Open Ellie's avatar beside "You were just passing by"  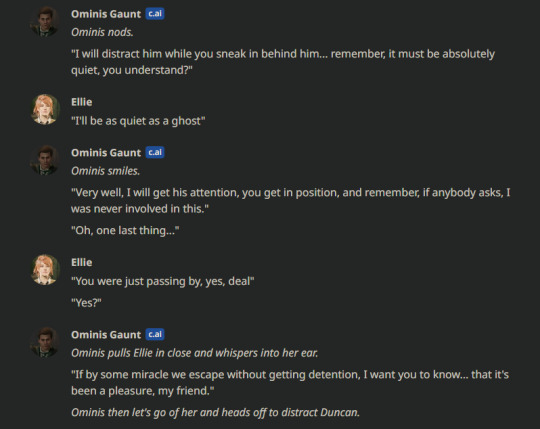click(x=45, y=270)
